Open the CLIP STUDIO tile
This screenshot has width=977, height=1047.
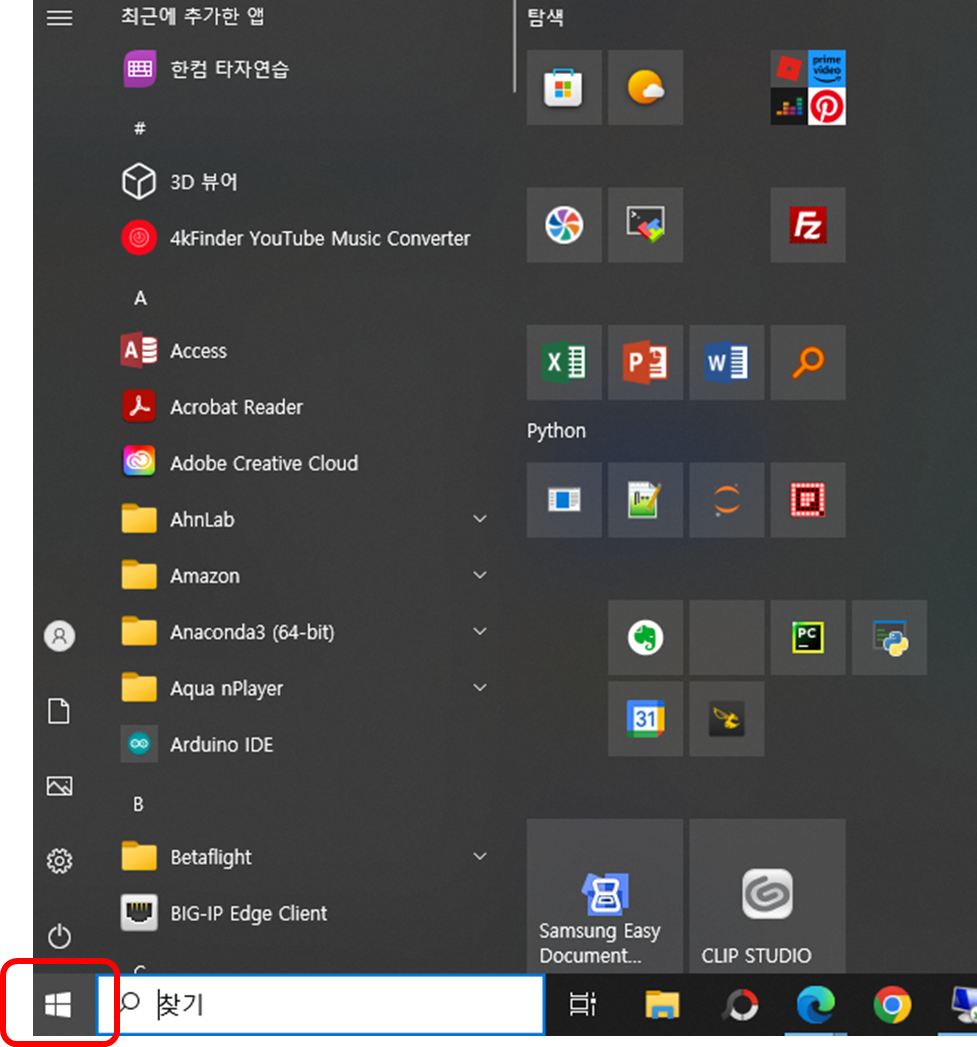[x=766, y=895]
